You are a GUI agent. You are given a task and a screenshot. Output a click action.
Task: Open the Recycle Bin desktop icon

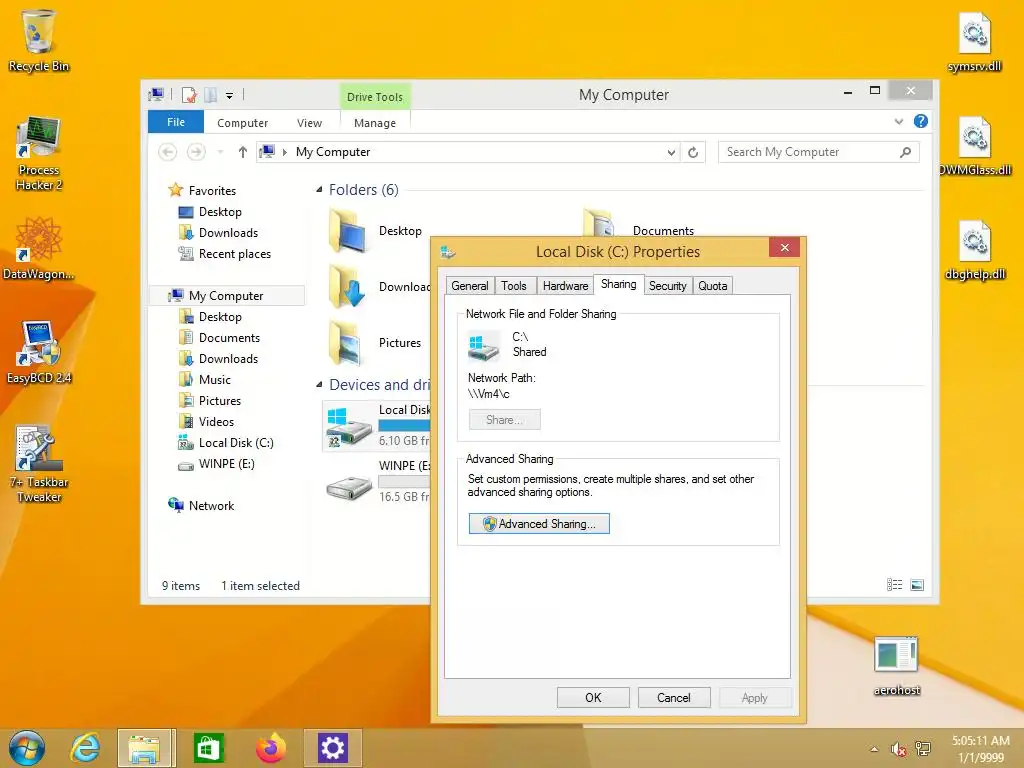[39, 40]
